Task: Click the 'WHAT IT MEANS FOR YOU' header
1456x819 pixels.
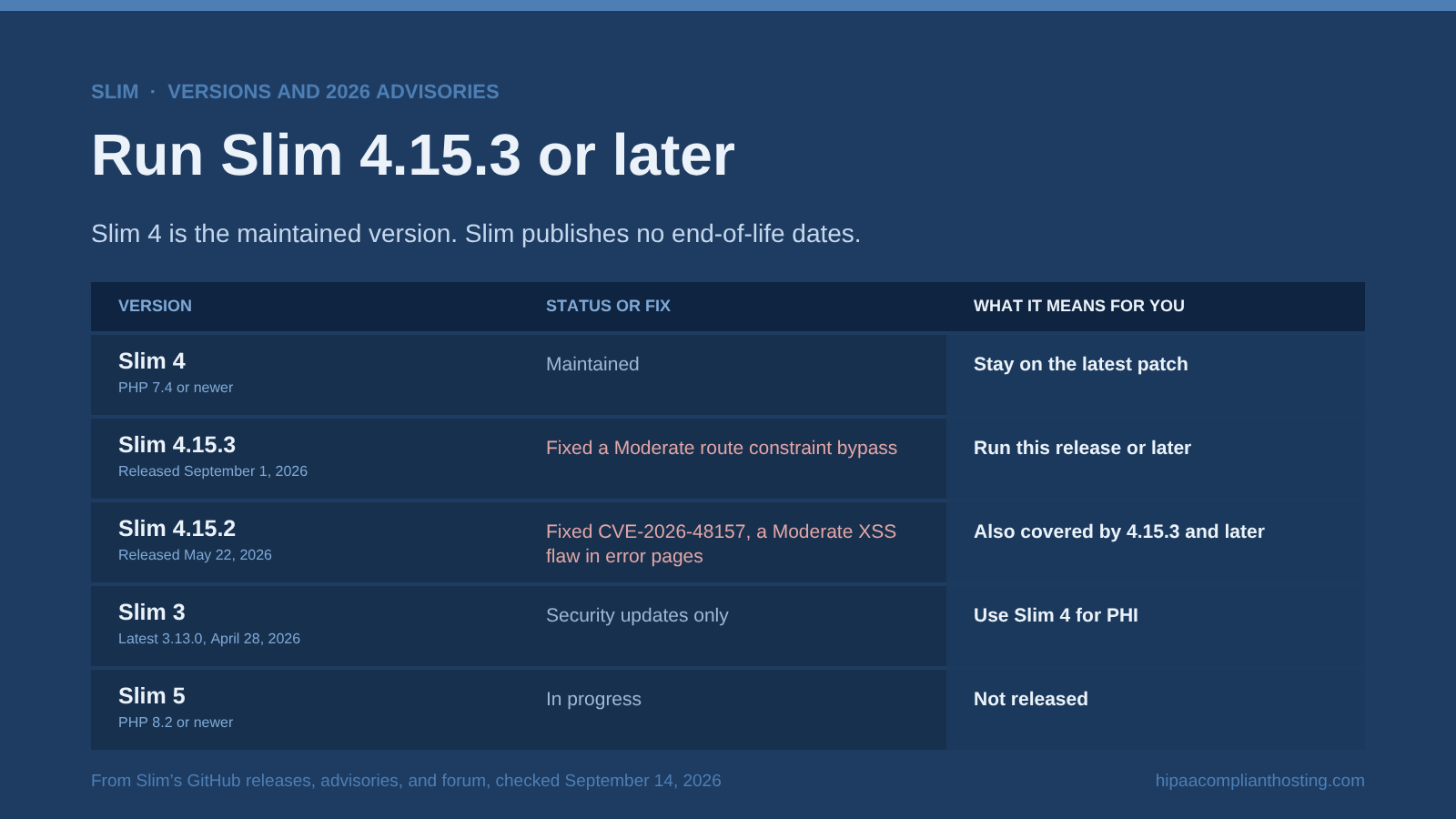Action: [1079, 306]
